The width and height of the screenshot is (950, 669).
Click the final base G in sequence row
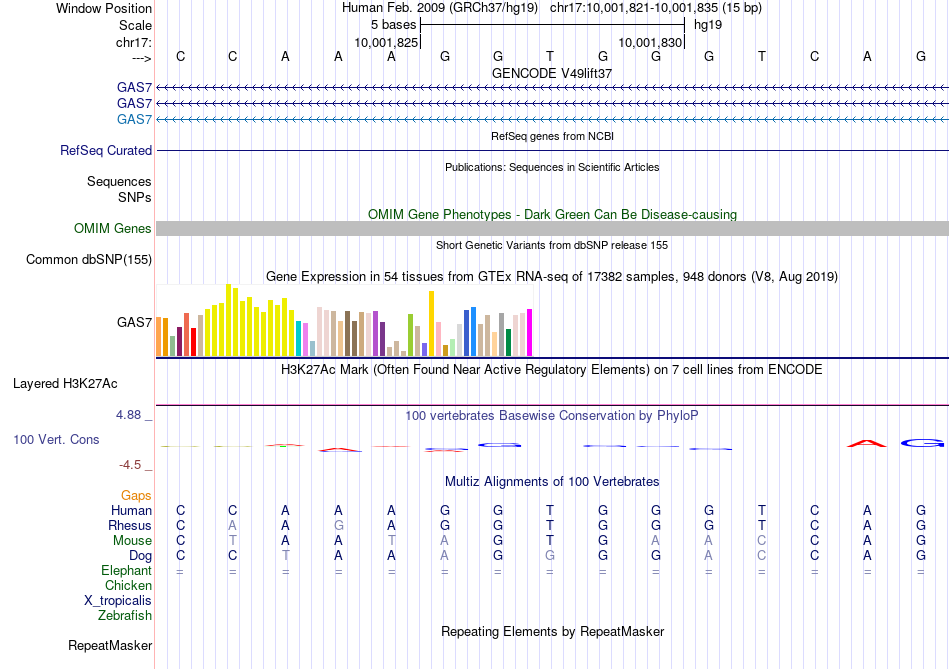[921, 56]
